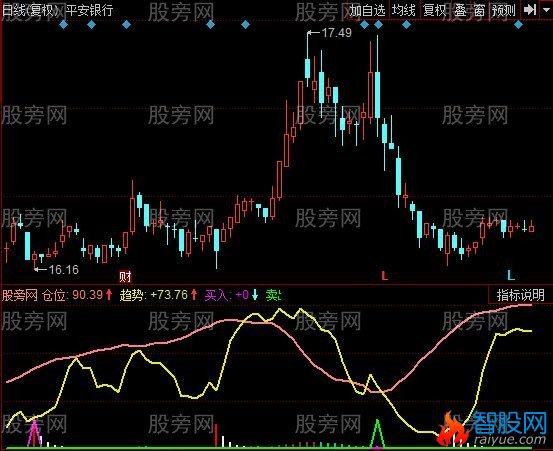Click the 复权 button in the top toolbar

point(434,10)
